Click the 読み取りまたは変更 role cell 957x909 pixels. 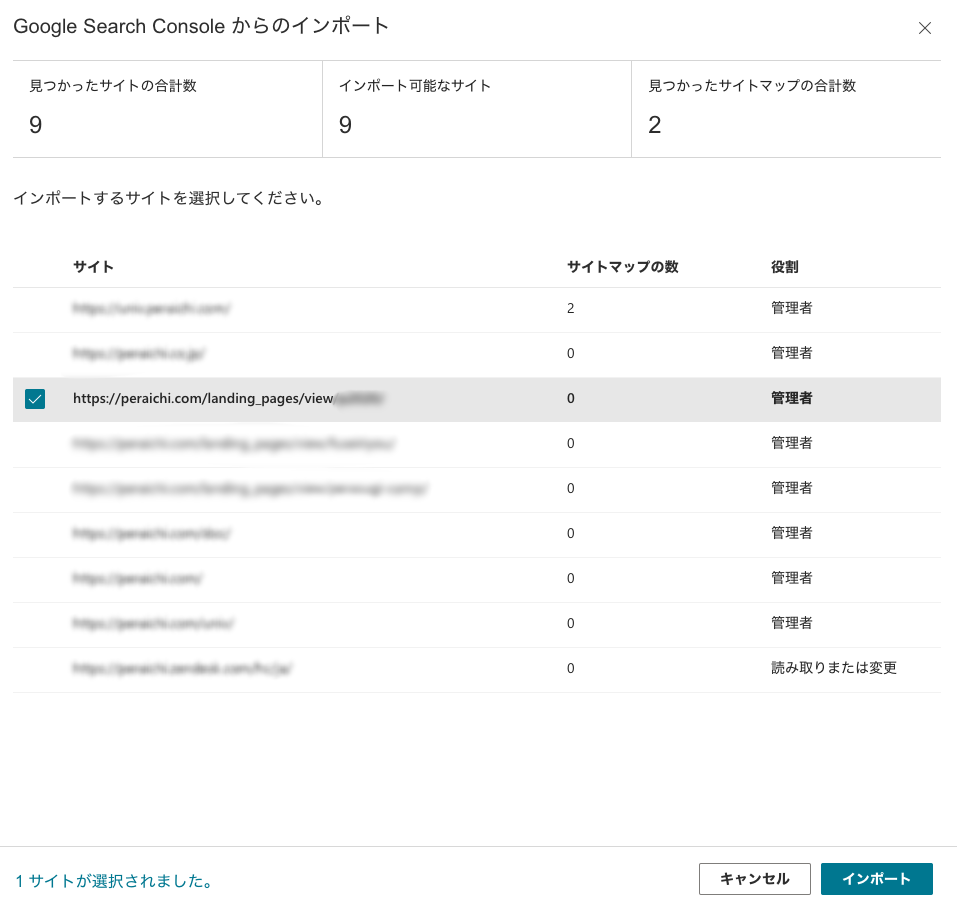point(834,668)
